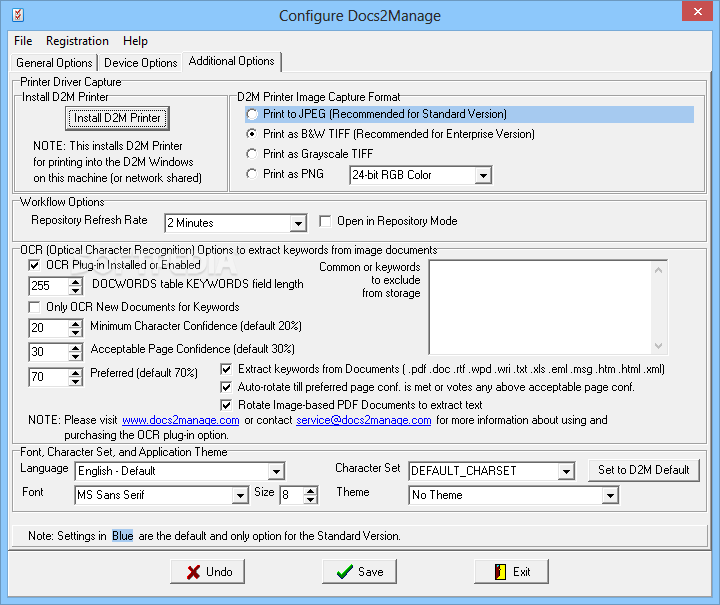Open the Language dropdown
Screen dimensions: 720x605
point(276,471)
